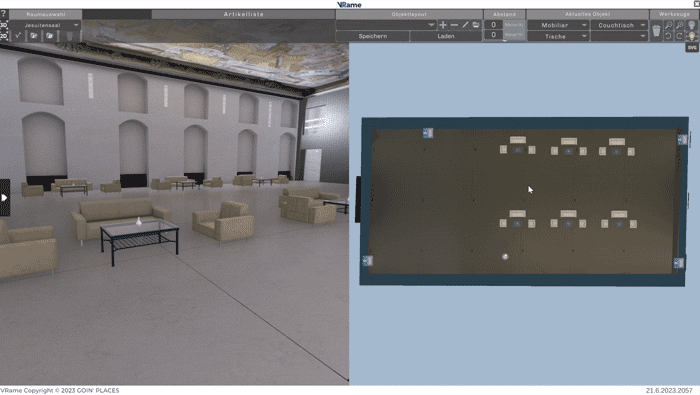The image size is (700, 395).
Task: Toggle the lit light bulb tool
Action: [x=692, y=36]
